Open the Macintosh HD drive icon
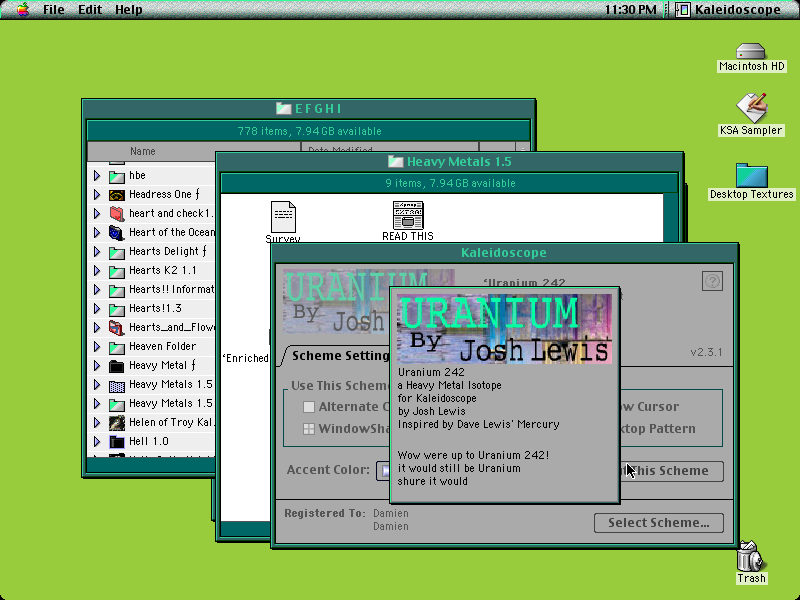The image size is (800, 600). (x=751, y=52)
